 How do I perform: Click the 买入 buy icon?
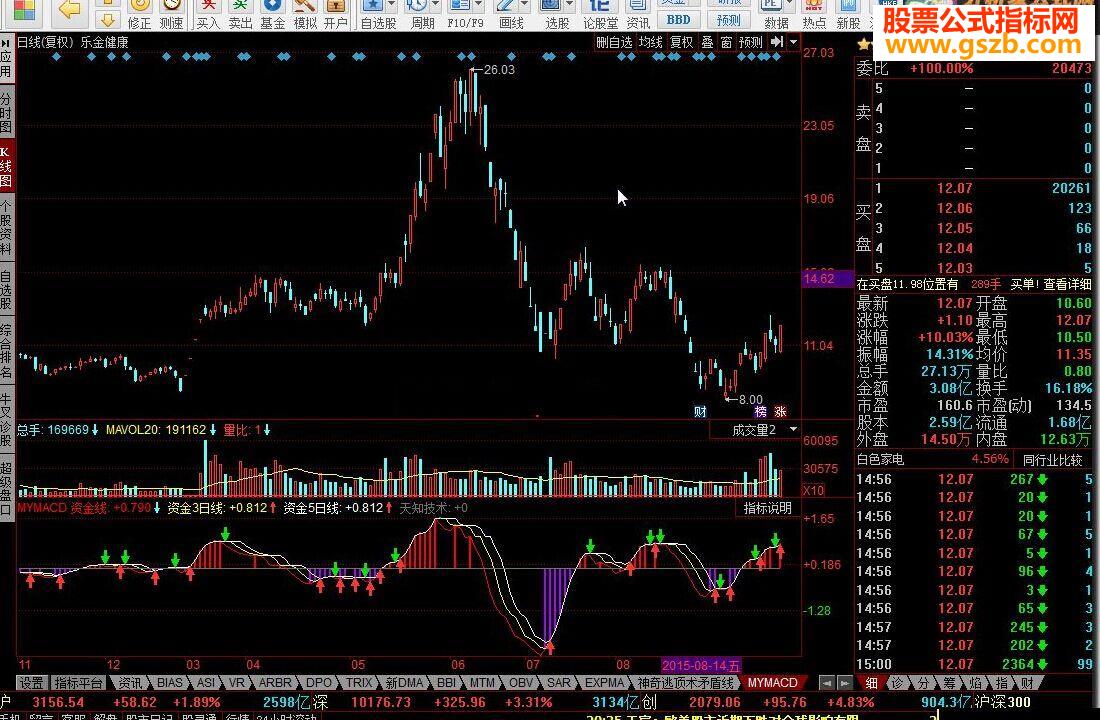click(208, 15)
